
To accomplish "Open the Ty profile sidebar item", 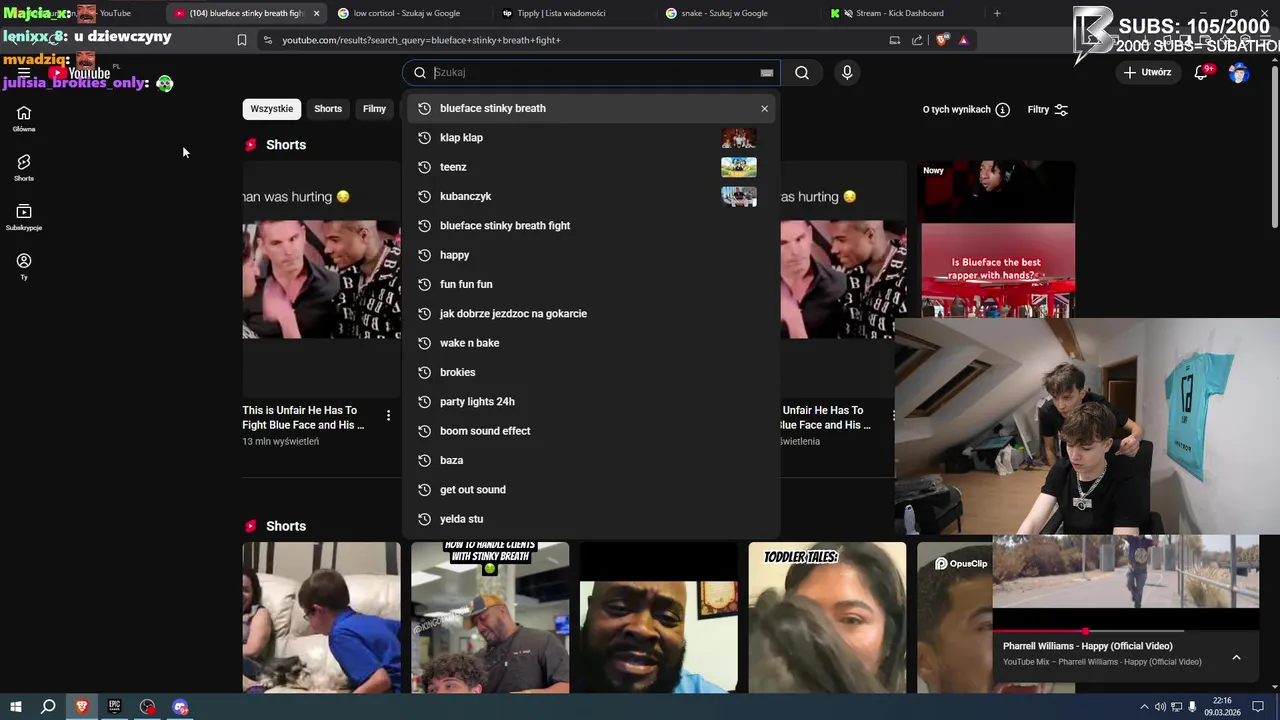I will 24,266.
